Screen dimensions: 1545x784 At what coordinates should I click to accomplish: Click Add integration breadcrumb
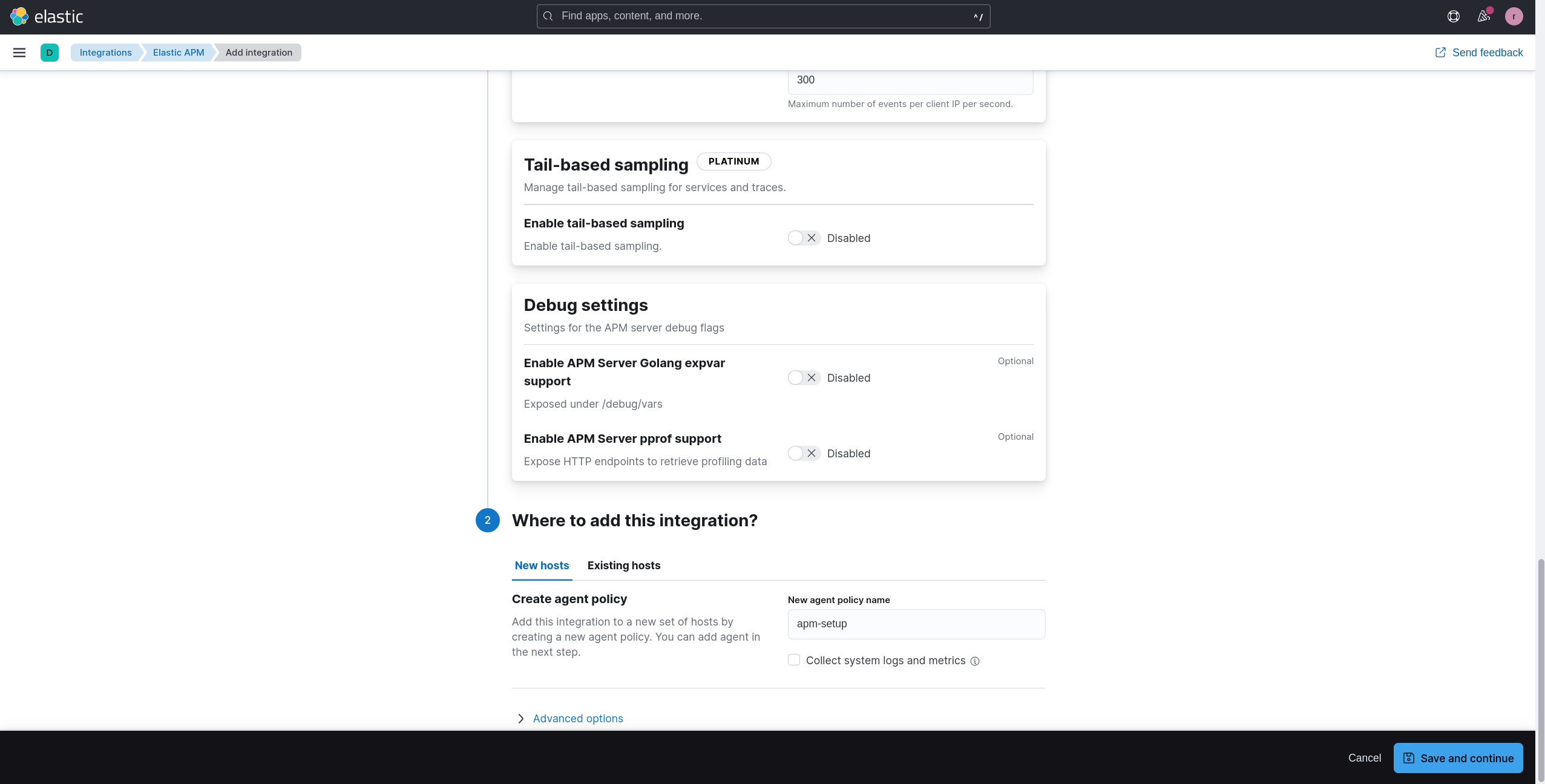pos(259,53)
